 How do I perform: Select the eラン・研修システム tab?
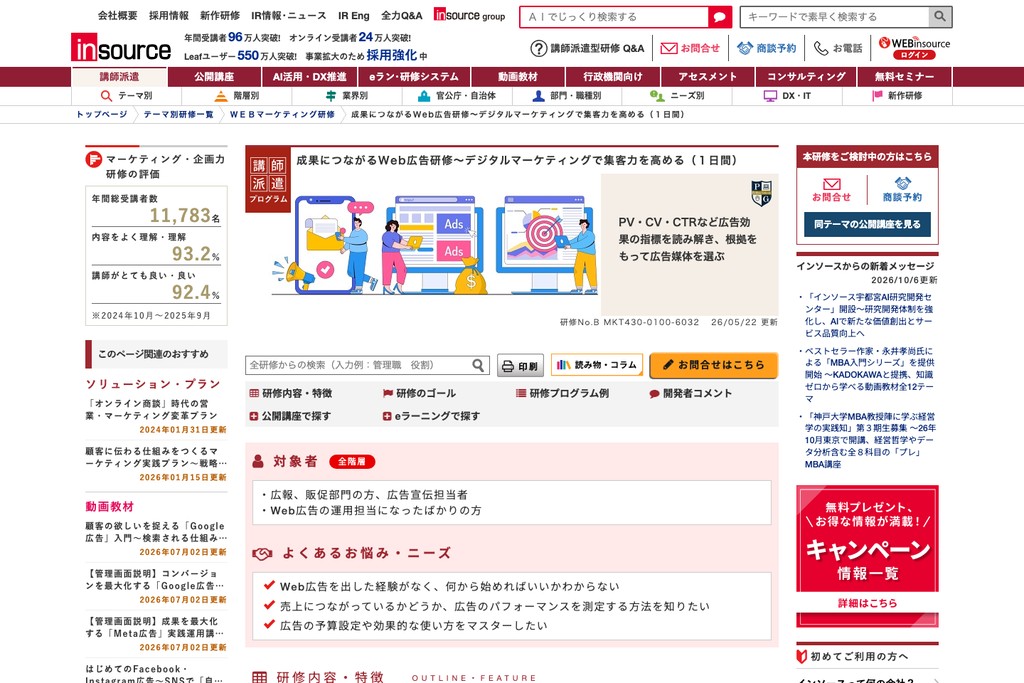coord(414,77)
